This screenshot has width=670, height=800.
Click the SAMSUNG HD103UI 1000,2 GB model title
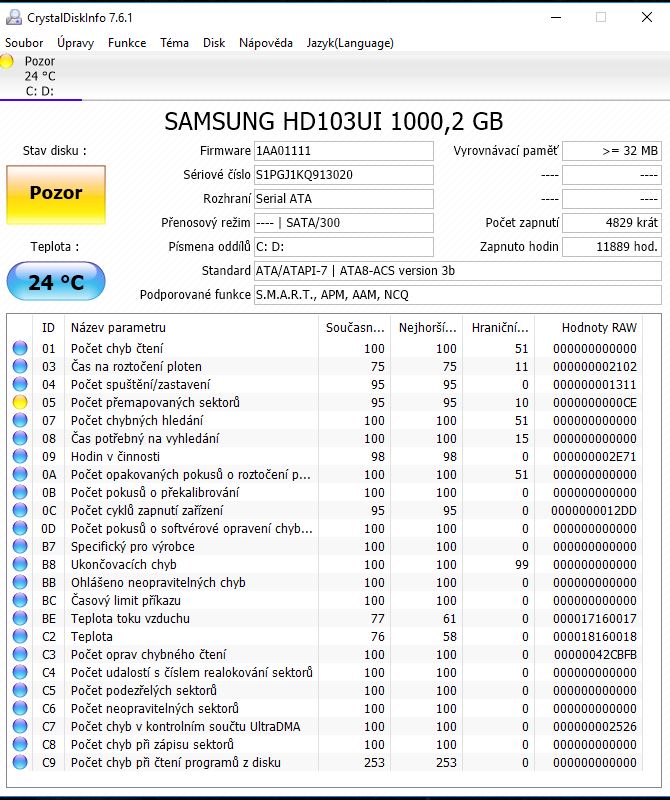[x=334, y=121]
